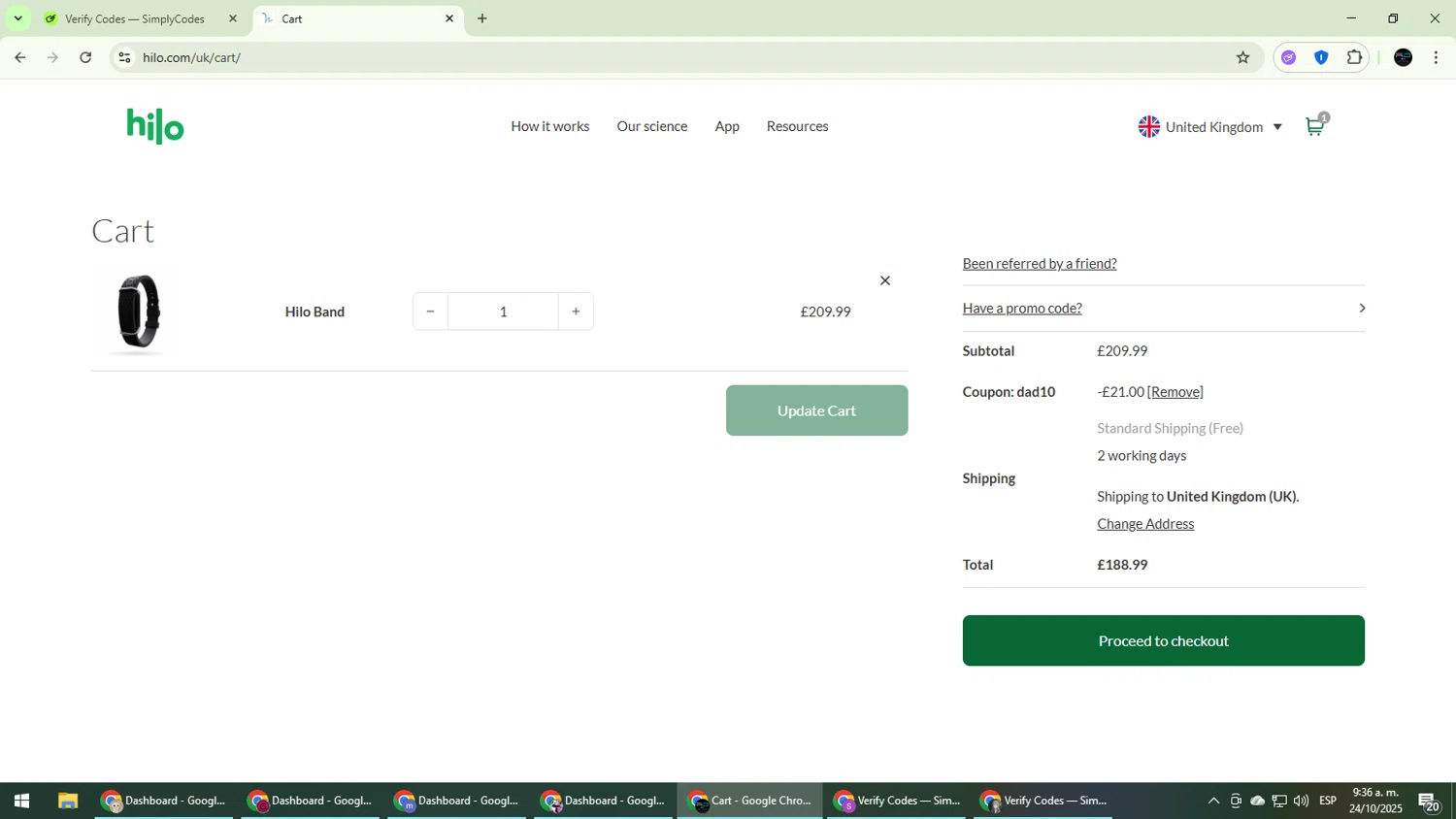Click the Change Address link

1145,523
